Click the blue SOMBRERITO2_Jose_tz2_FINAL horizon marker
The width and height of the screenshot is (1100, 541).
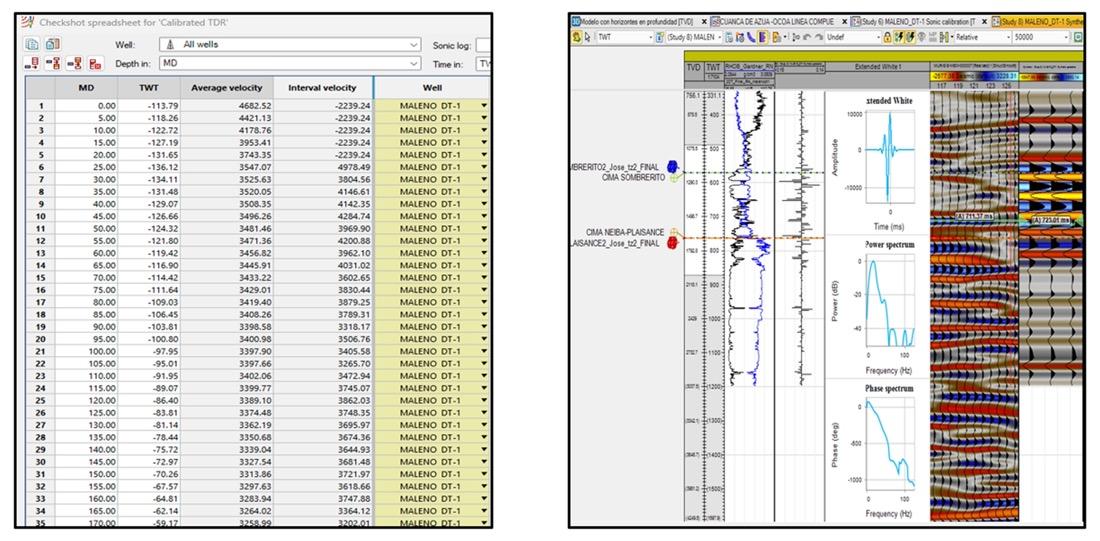673,166
